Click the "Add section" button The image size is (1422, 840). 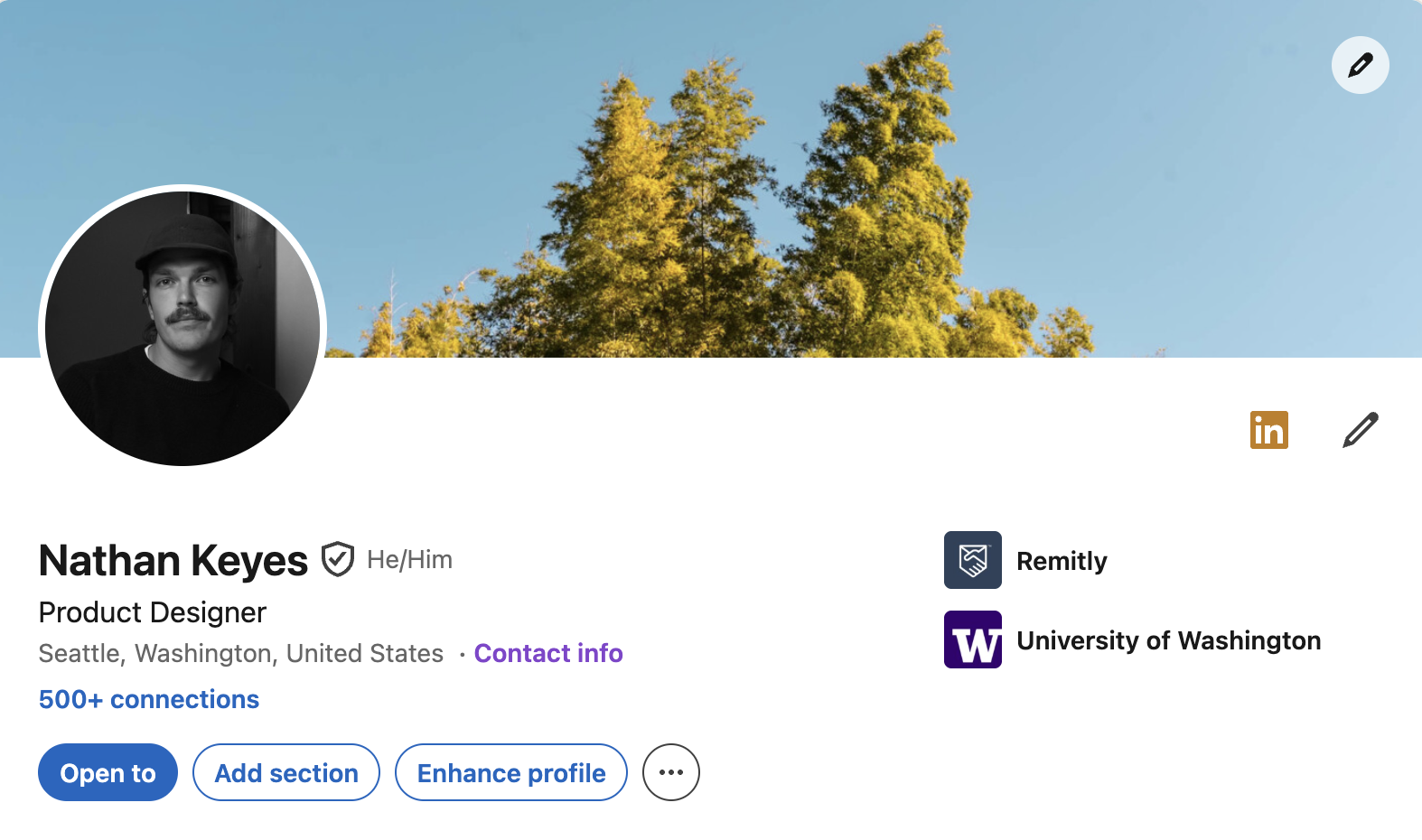tap(285, 772)
